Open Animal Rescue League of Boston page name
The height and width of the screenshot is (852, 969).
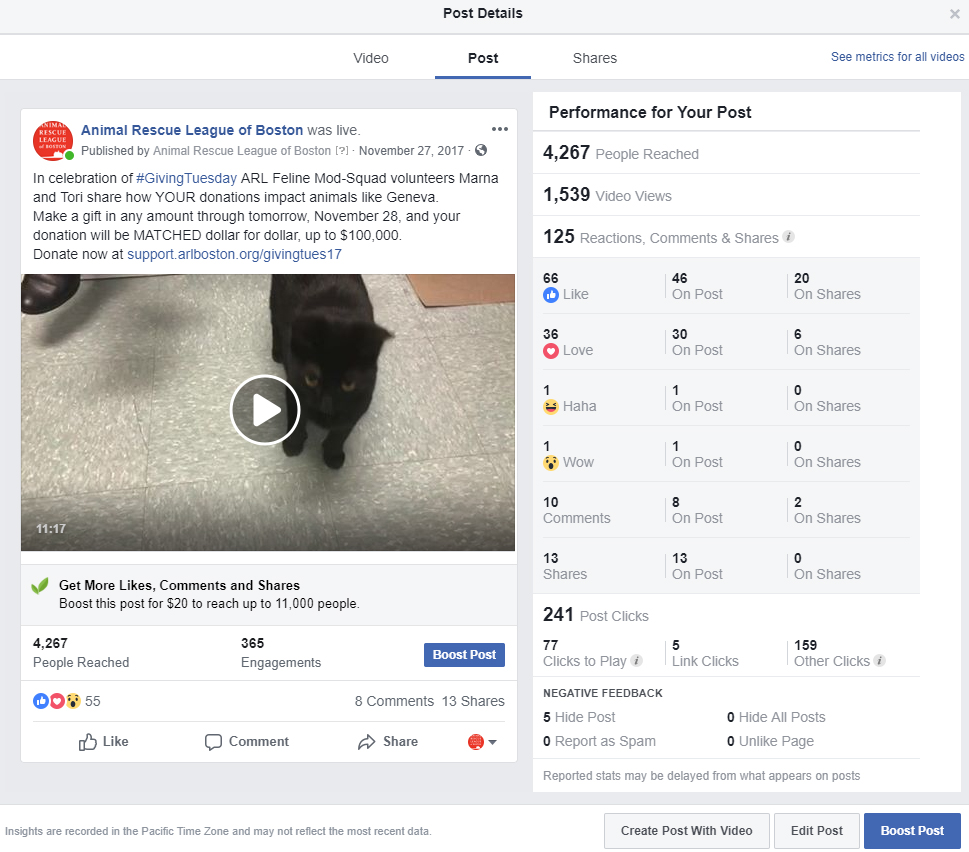pyautogui.click(x=192, y=130)
